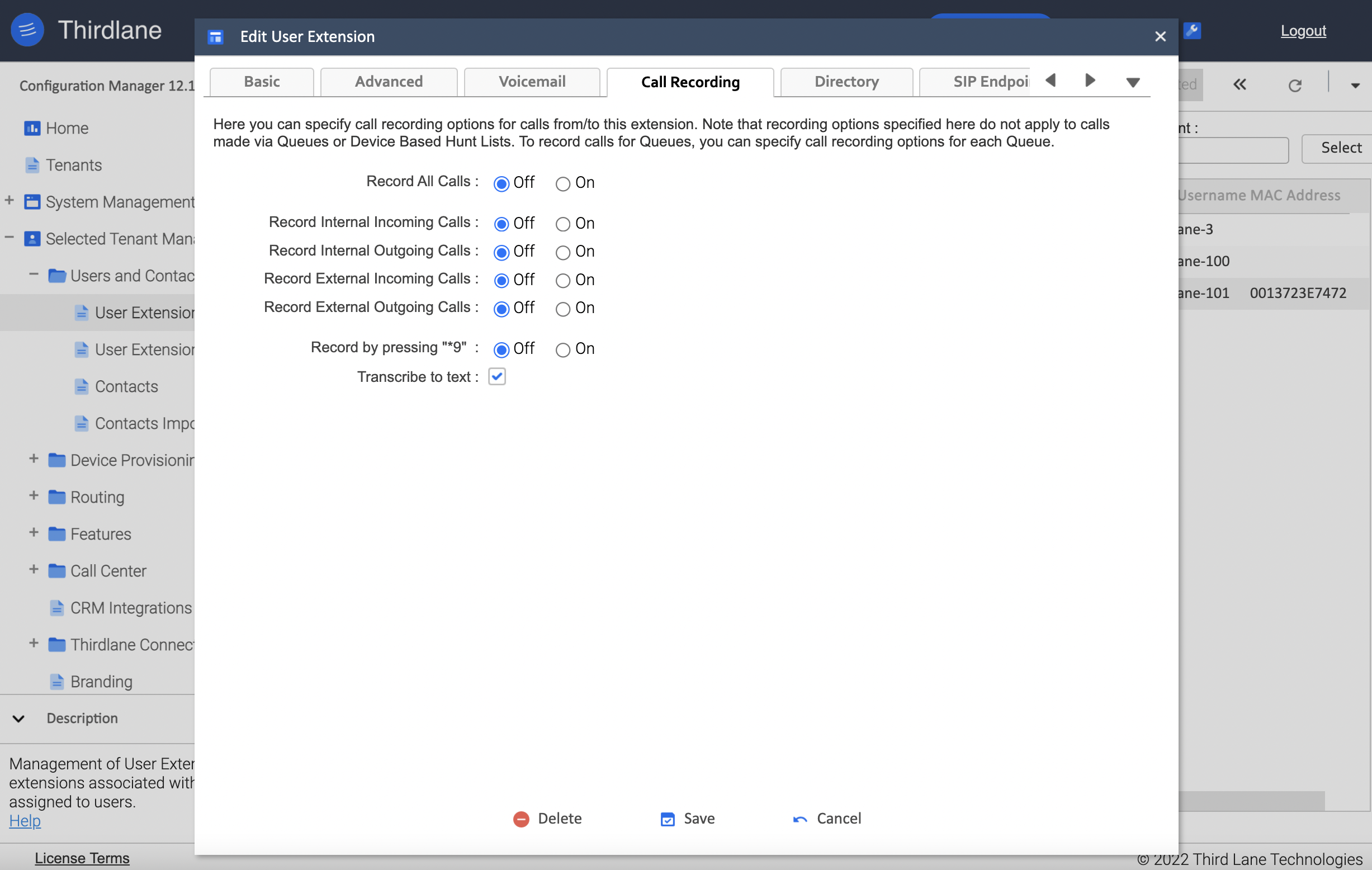Click the Cancel link
The height and width of the screenshot is (870, 1372).
(x=838, y=818)
